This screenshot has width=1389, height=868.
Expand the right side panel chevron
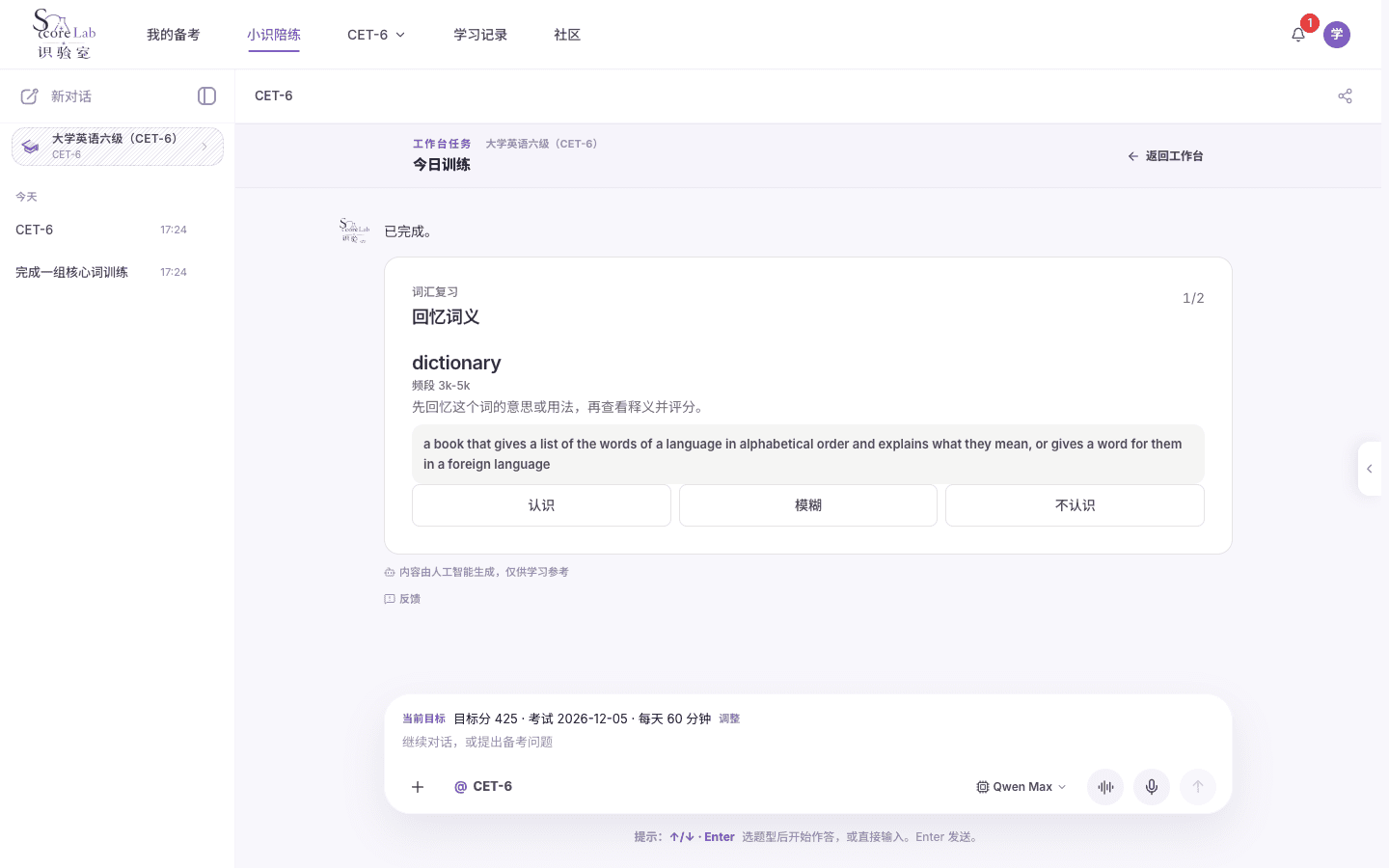click(1370, 469)
